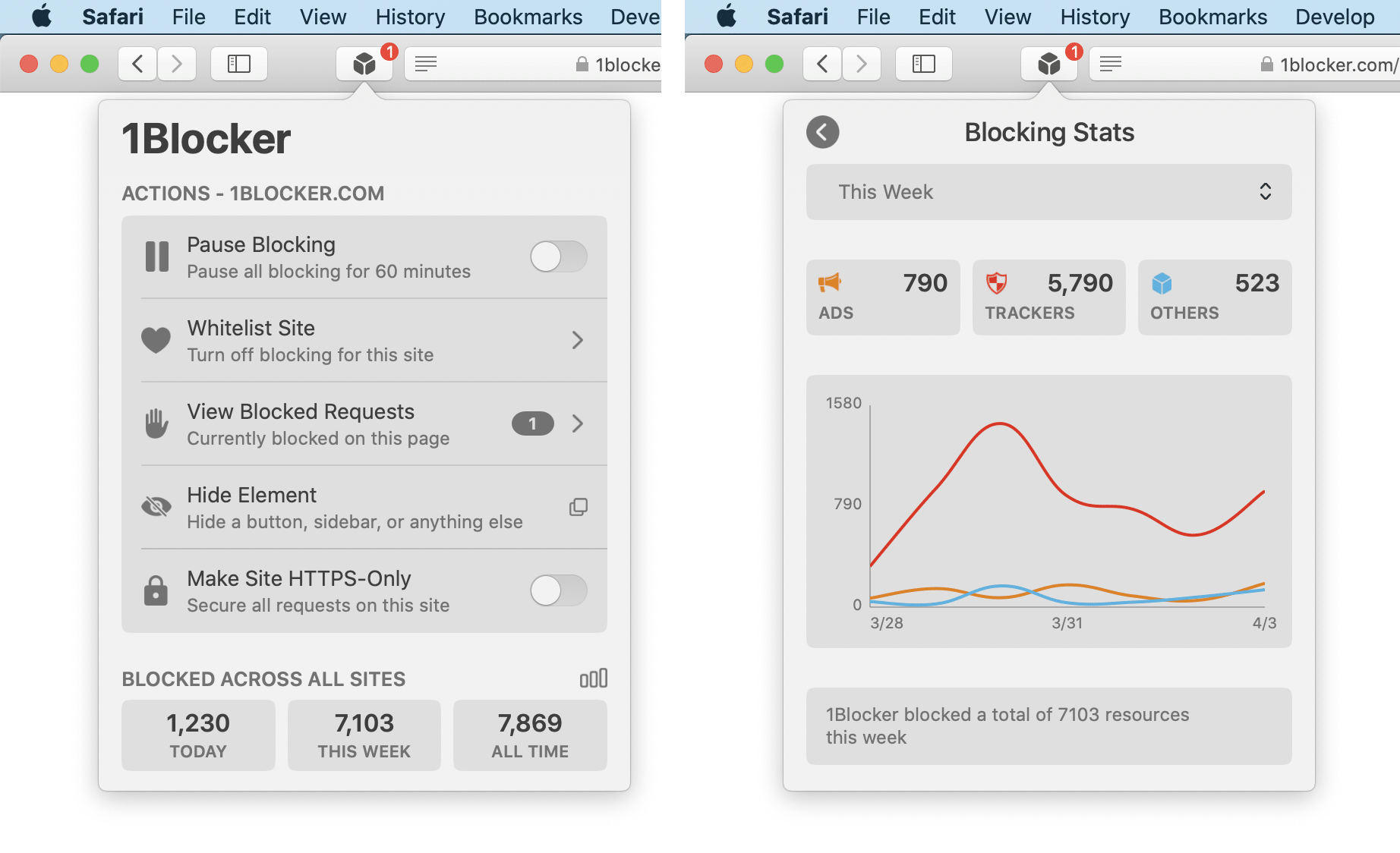The width and height of the screenshot is (1400, 853).
Task: Click the Blocking Stats heading
Action: (1049, 132)
